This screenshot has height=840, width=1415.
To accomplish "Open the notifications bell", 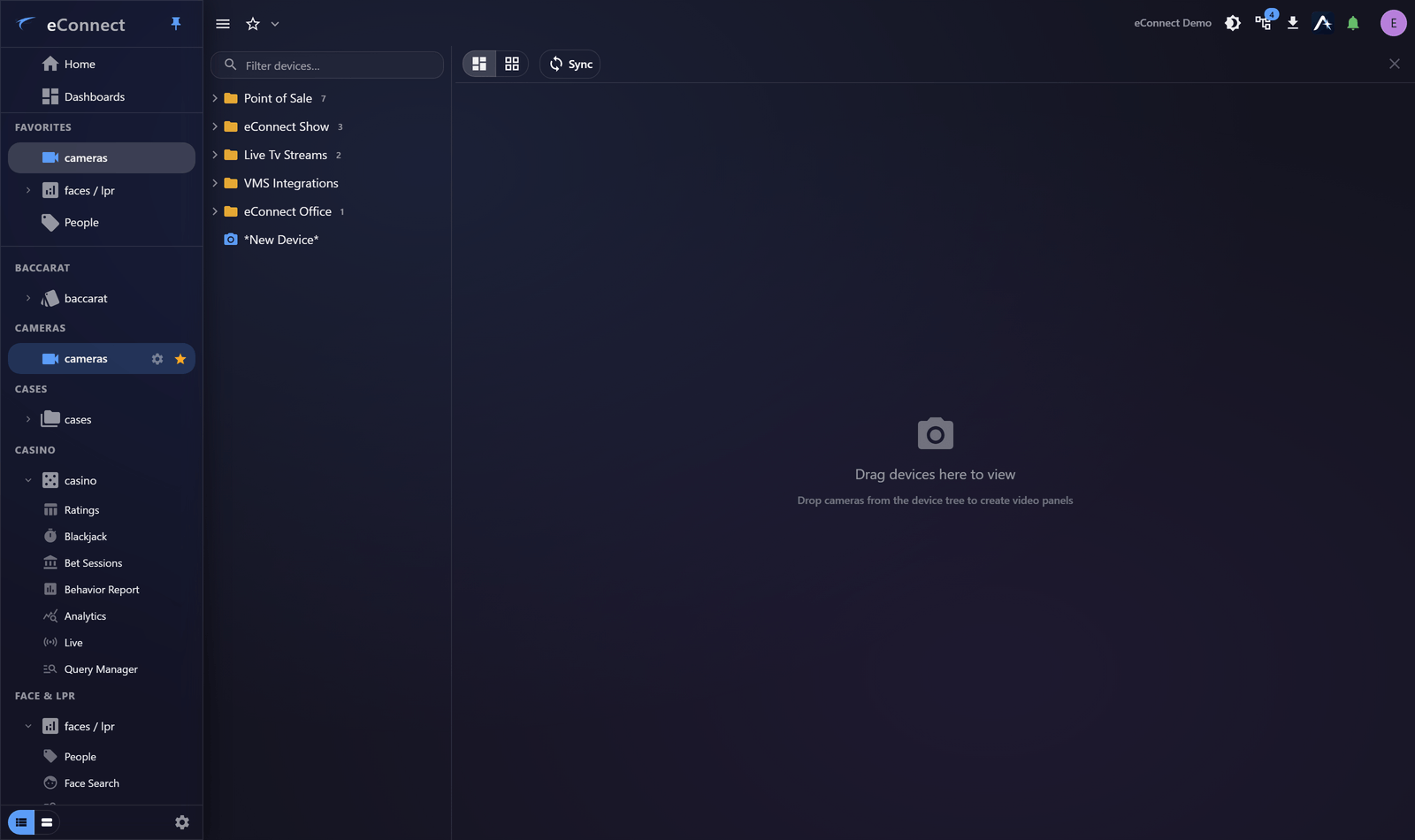I will pos(1353,23).
